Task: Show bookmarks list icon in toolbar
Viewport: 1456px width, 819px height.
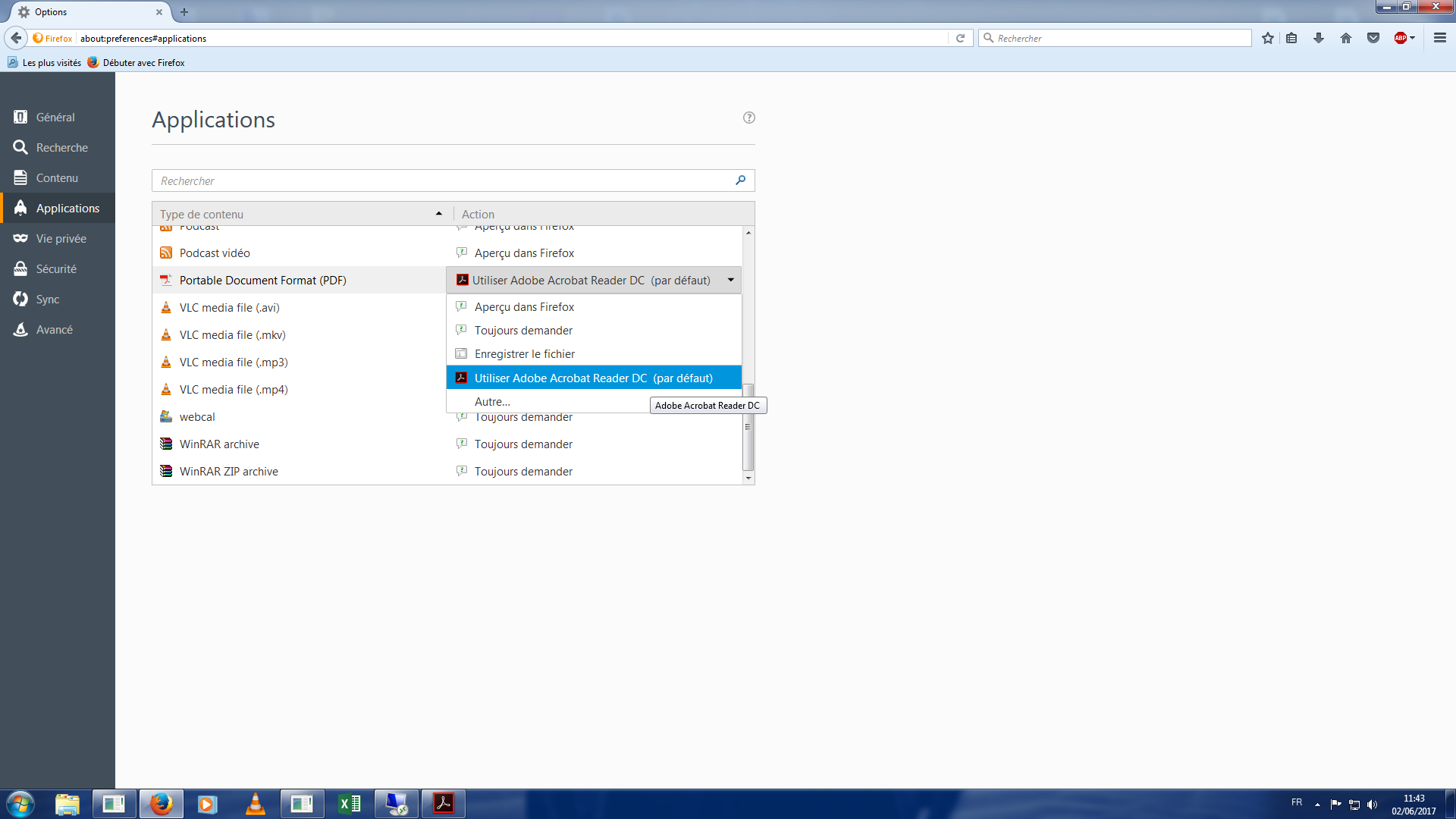Action: (x=1291, y=38)
